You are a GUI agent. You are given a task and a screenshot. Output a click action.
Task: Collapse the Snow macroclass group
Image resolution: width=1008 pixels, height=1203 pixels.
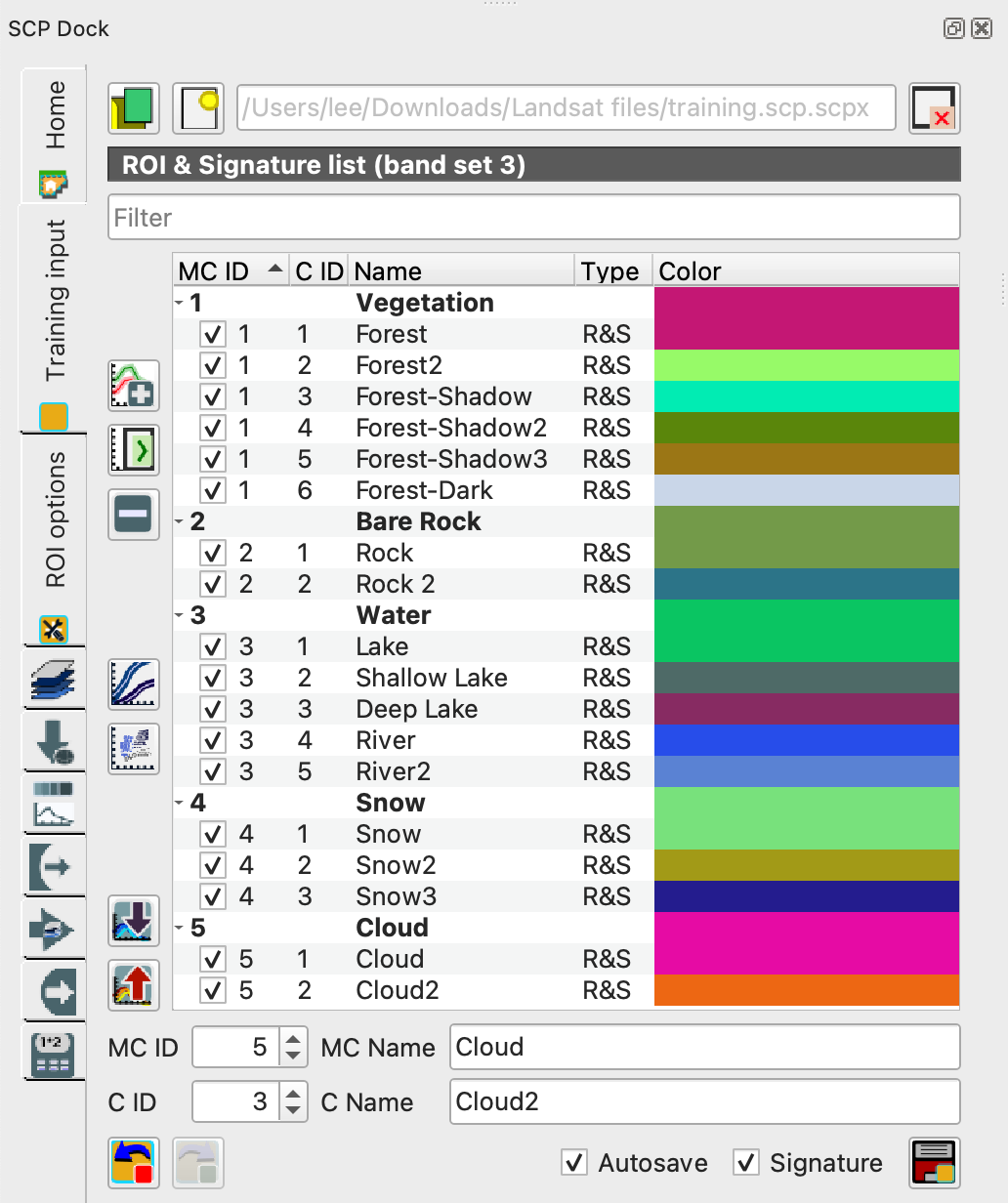click(180, 803)
